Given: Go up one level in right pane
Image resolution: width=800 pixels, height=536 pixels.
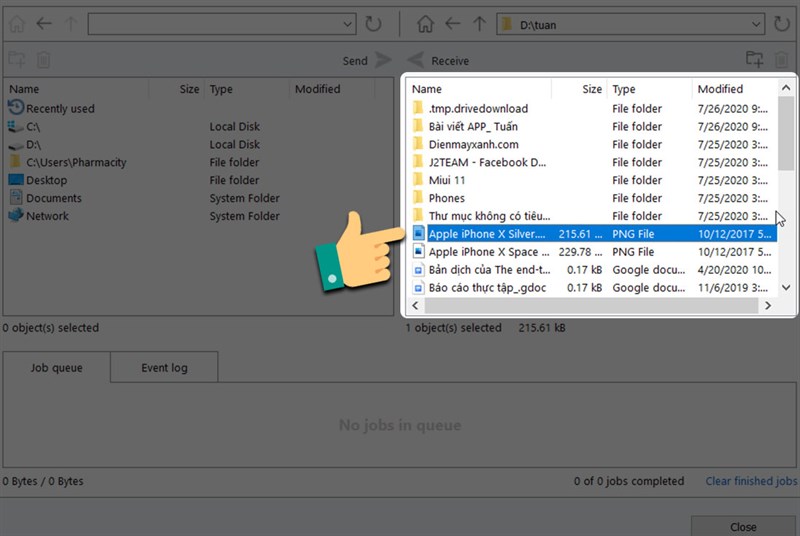Looking at the screenshot, I should pos(479,23).
